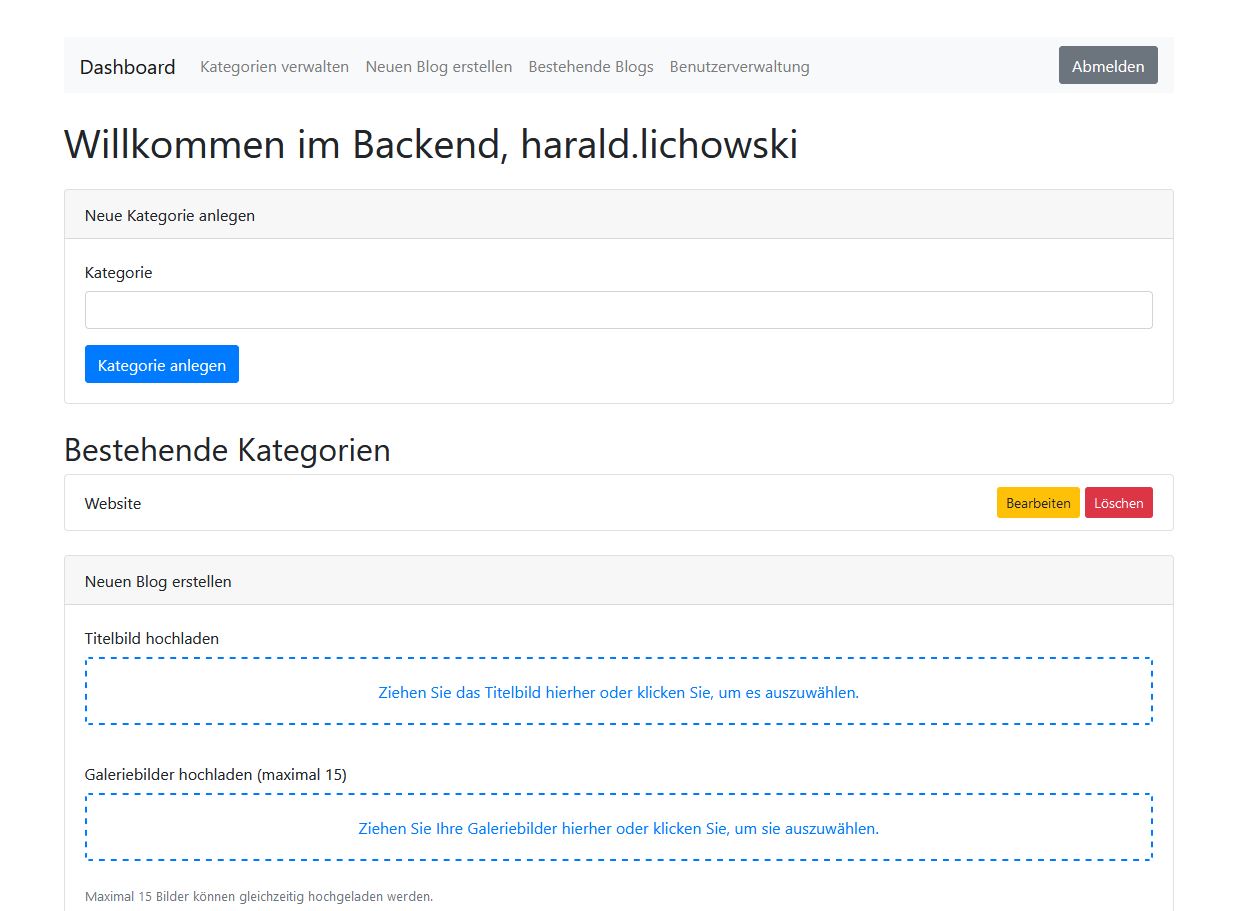Open the Benutzerverwaltung navigation link
Viewport: 1238px width, 911px height.
point(739,66)
